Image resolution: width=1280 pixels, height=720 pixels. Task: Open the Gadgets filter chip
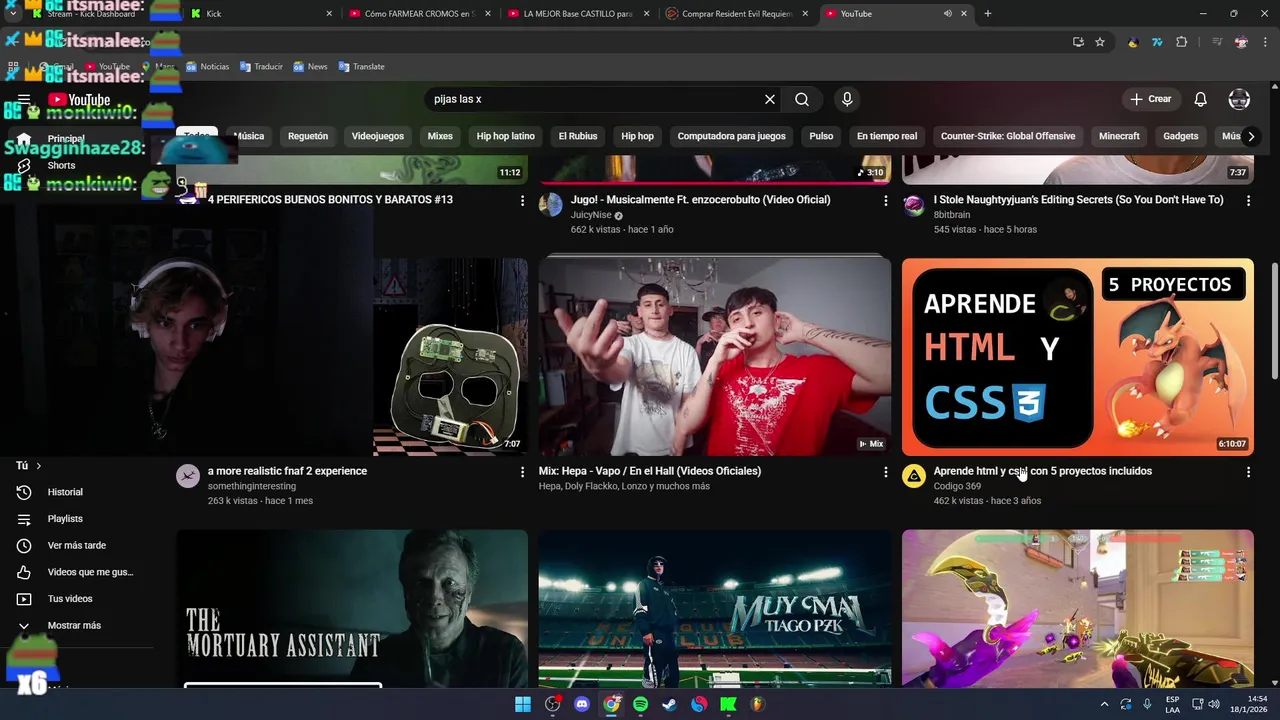pos(1181,136)
